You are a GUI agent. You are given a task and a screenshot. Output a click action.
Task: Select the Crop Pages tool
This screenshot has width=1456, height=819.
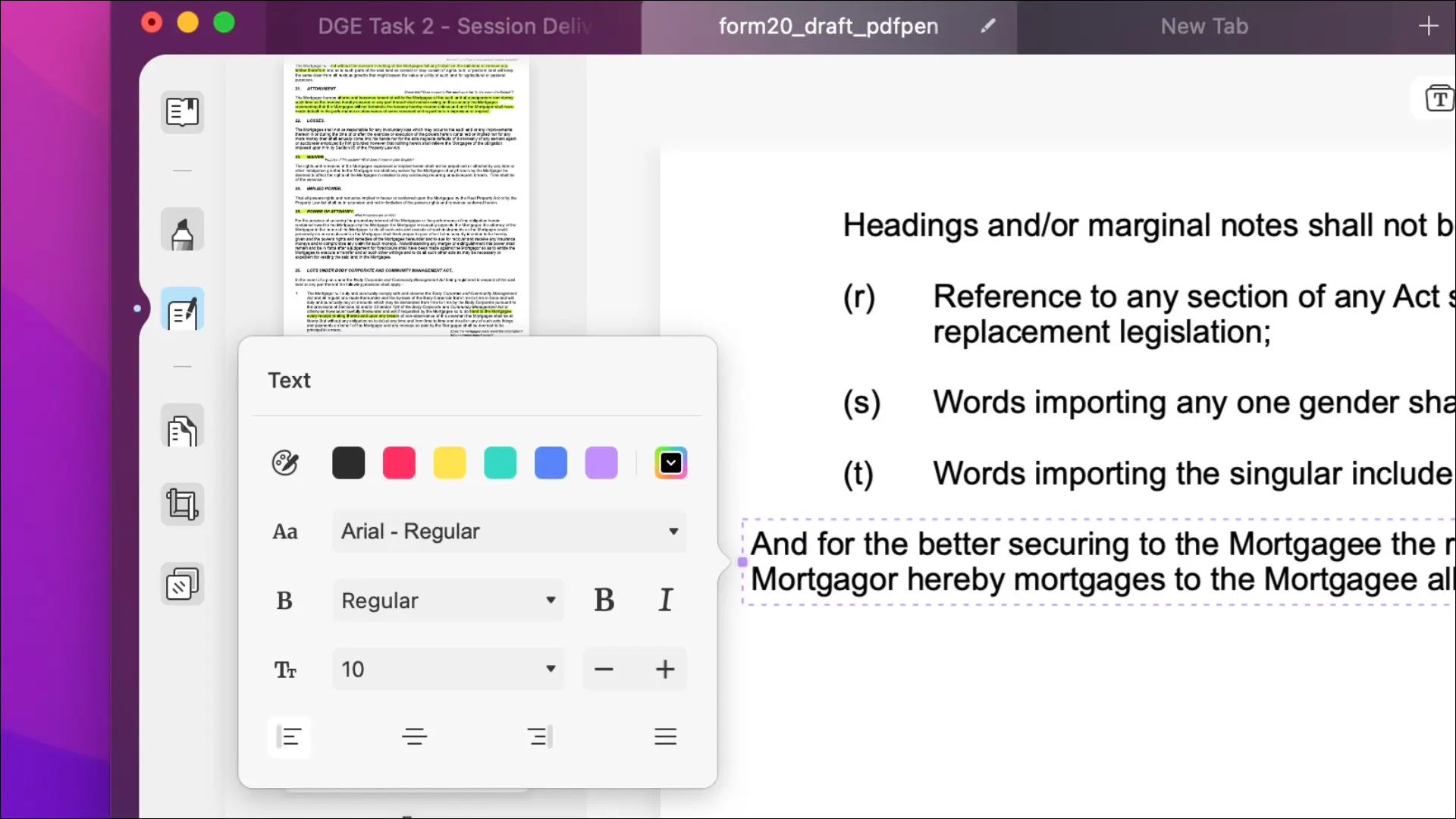[182, 504]
